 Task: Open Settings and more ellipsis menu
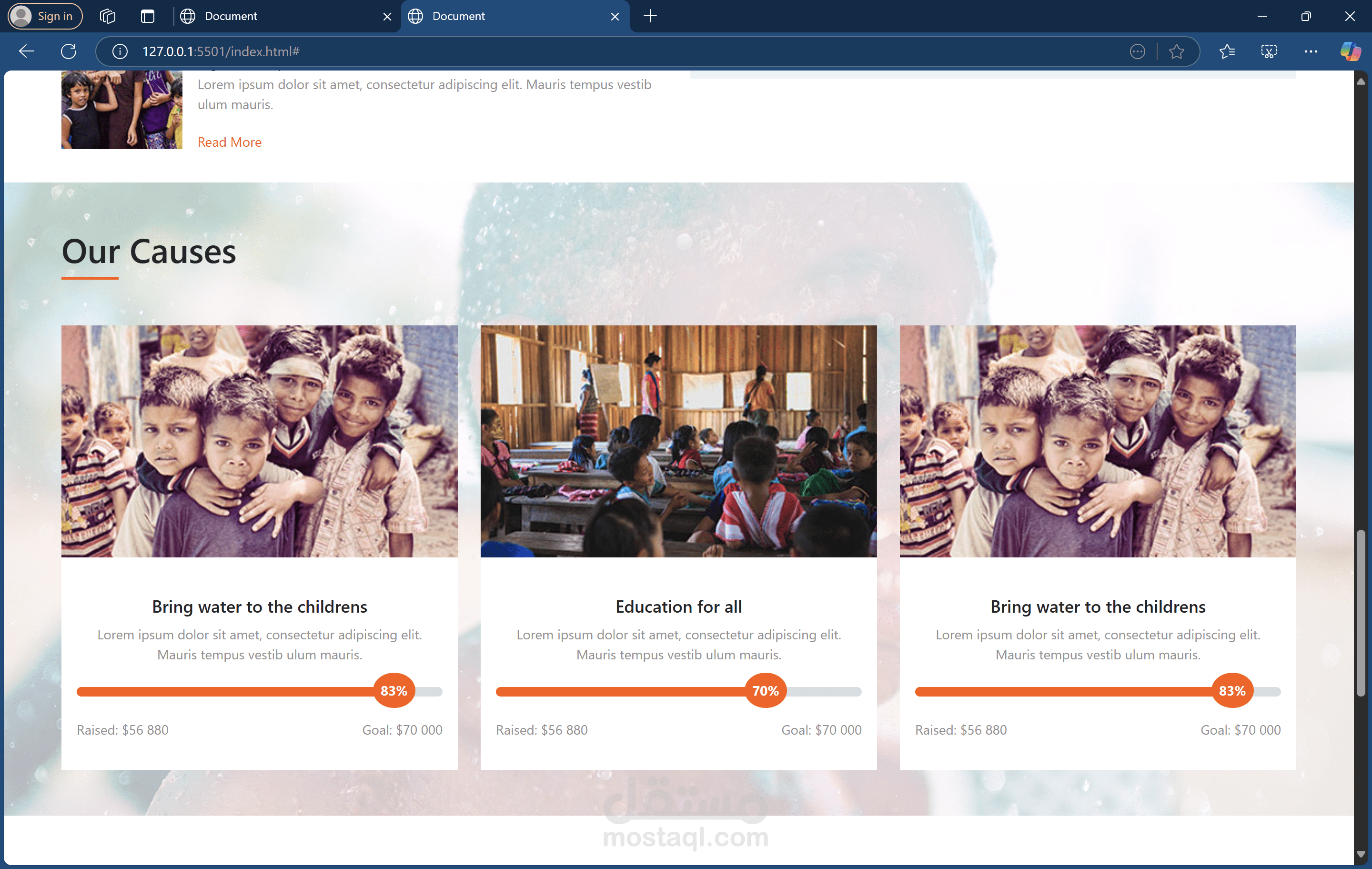pyautogui.click(x=1311, y=51)
